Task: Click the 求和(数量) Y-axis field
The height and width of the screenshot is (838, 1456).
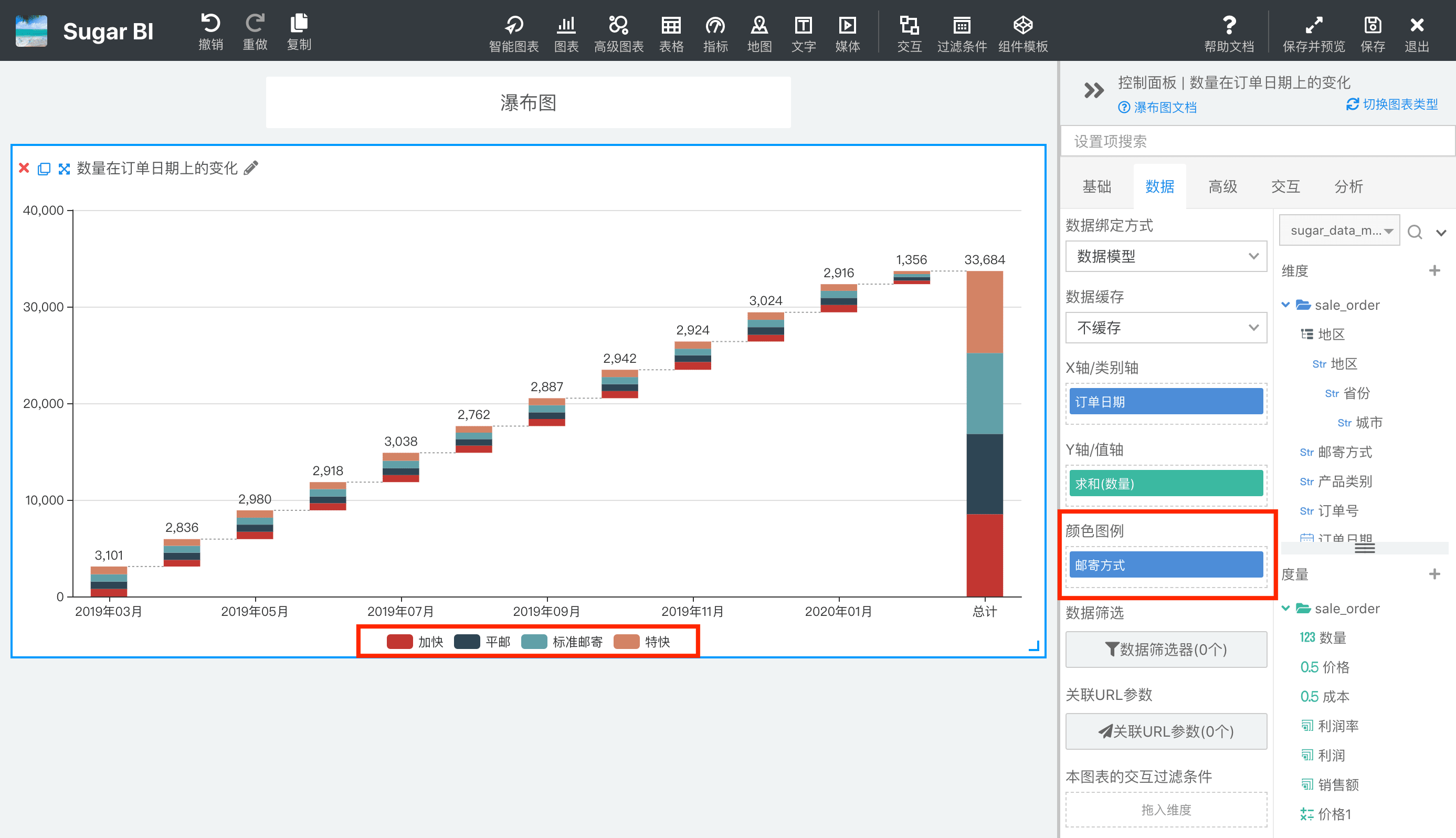Action: tap(1166, 483)
